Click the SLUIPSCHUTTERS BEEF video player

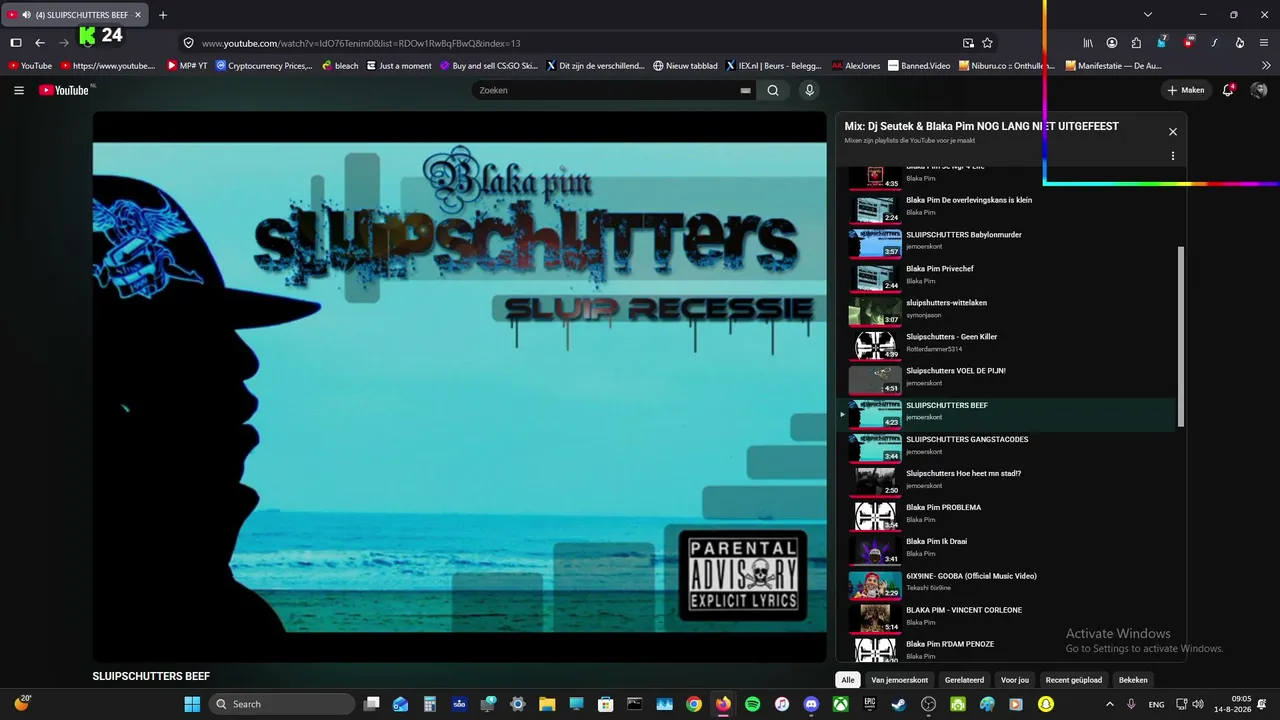pyautogui.click(x=460, y=387)
